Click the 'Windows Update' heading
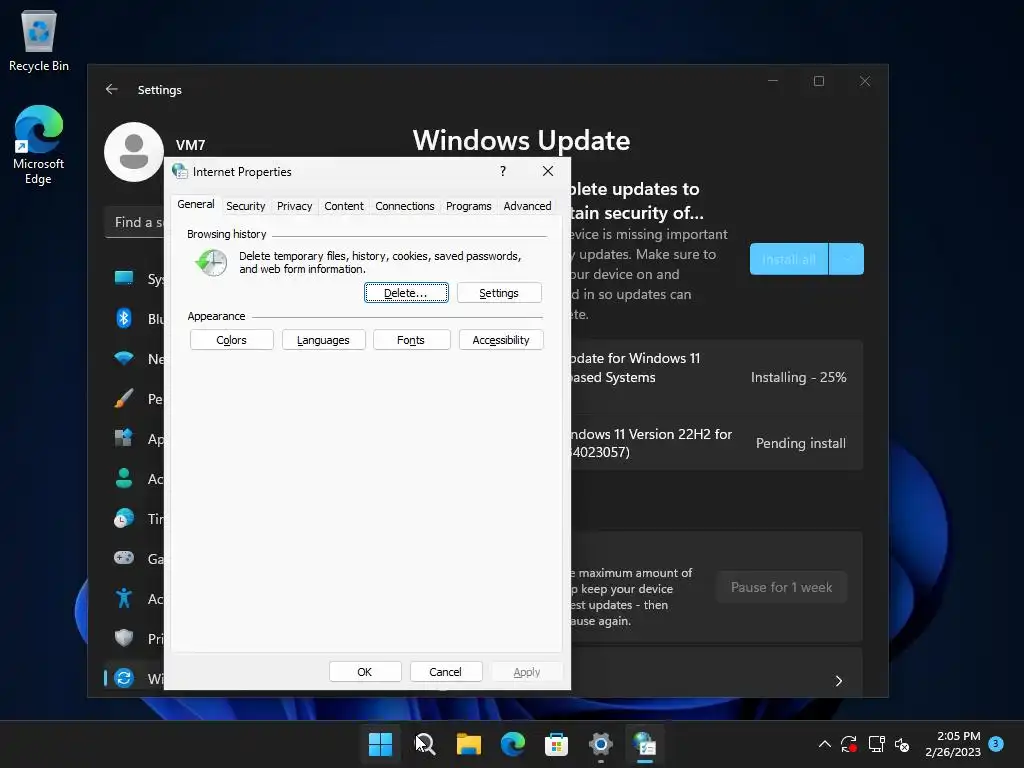Image resolution: width=1024 pixels, height=768 pixels. click(x=521, y=140)
